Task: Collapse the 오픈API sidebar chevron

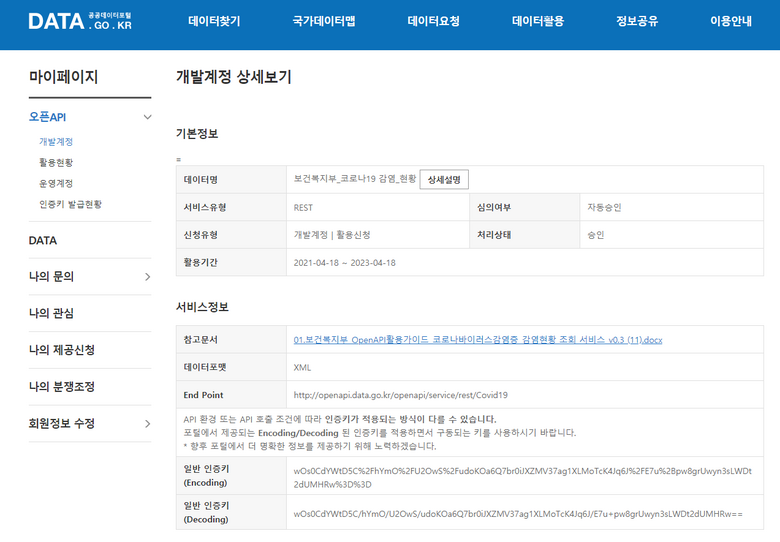Action: coord(147,117)
